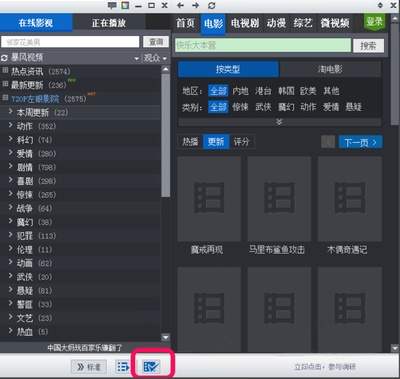Switch to the 正在播放 tab
This screenshot has width=400, height=379.
point(109,23)
